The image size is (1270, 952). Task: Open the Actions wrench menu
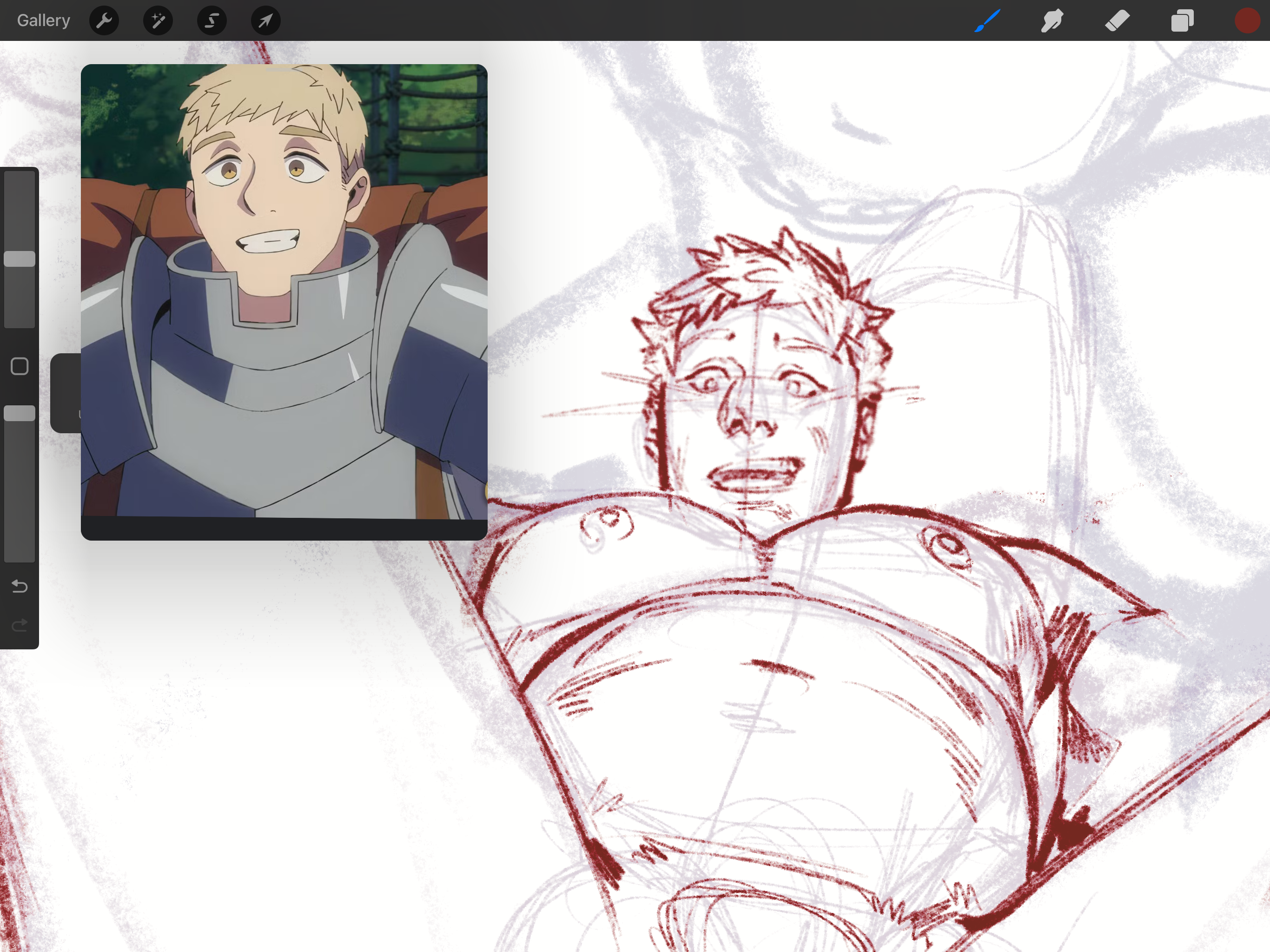(104, 20)
